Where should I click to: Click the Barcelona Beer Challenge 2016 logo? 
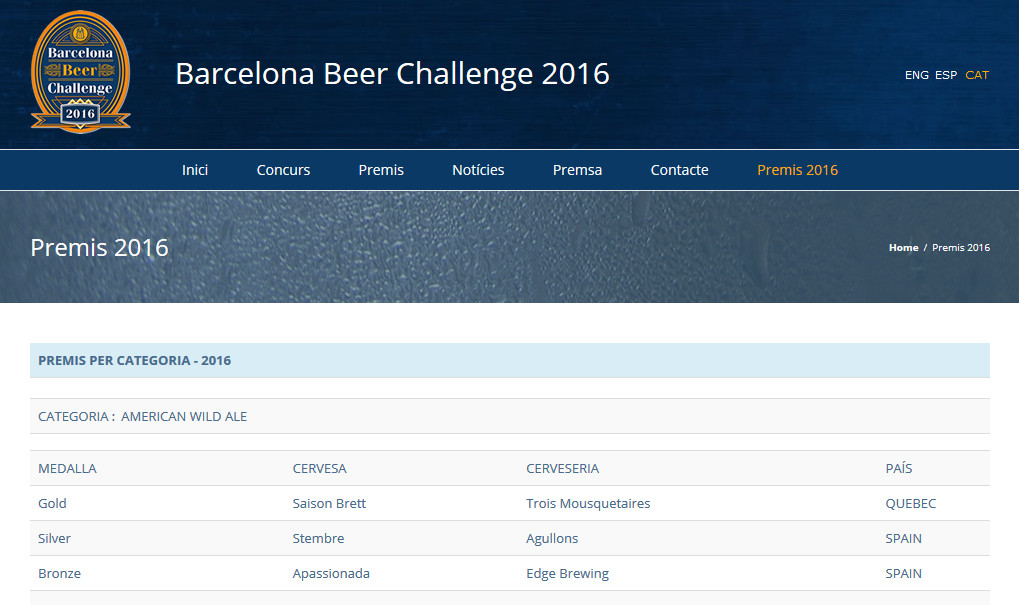tap(80, 72)
